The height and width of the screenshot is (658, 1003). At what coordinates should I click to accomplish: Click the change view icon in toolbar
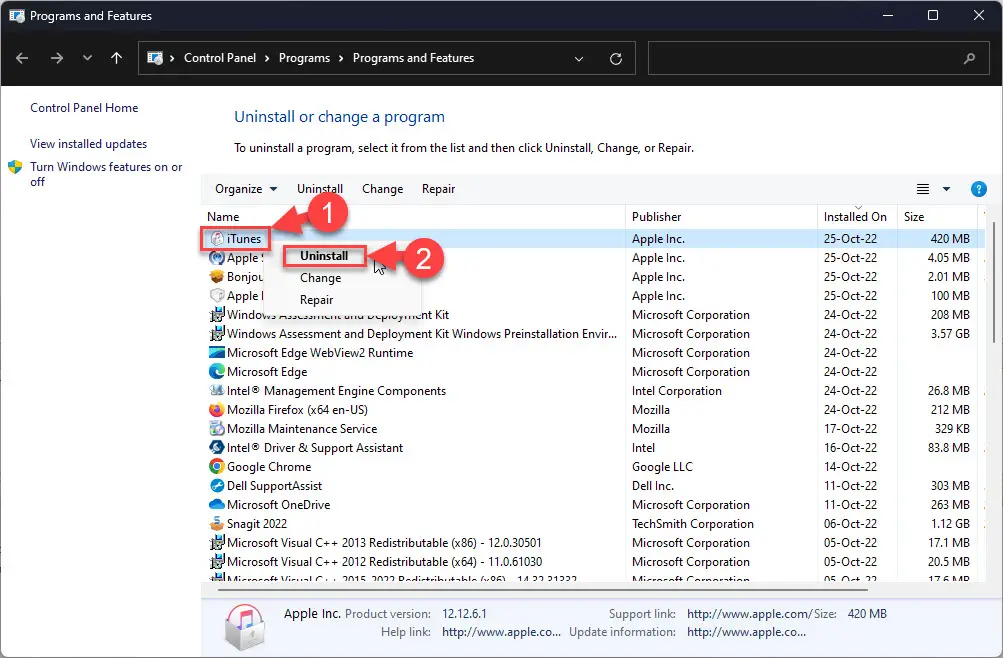[923, 189]
